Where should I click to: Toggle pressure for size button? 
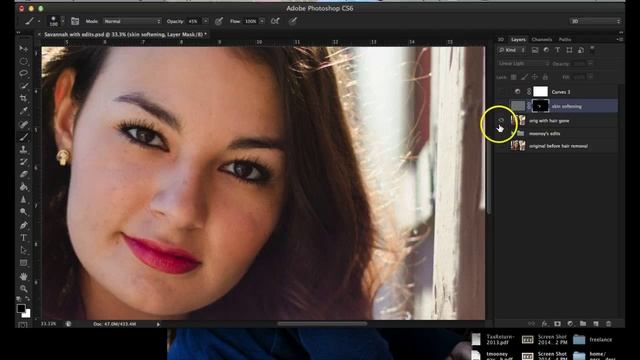pos(293,21)
